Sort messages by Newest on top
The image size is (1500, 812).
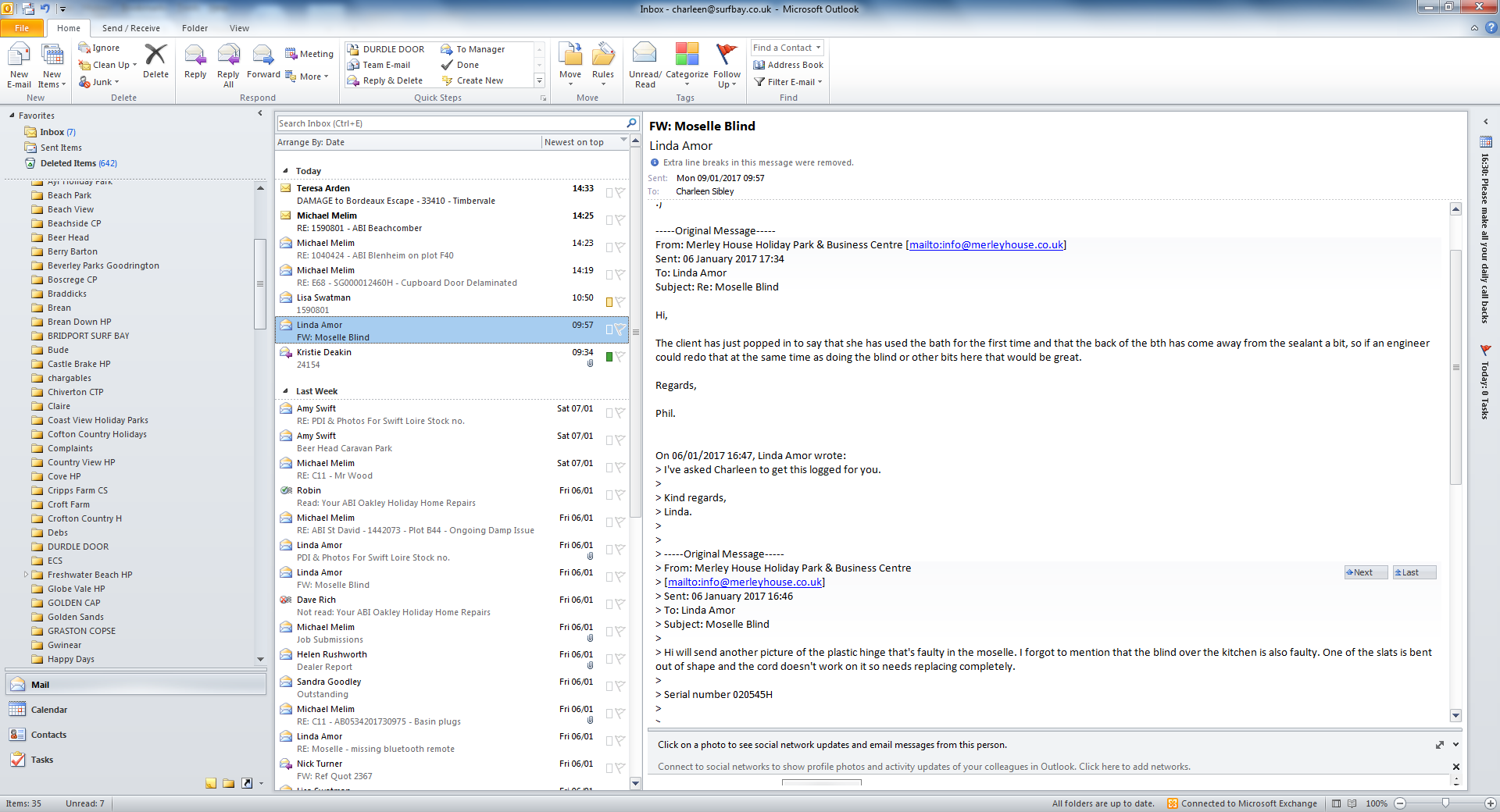[586, 142]
